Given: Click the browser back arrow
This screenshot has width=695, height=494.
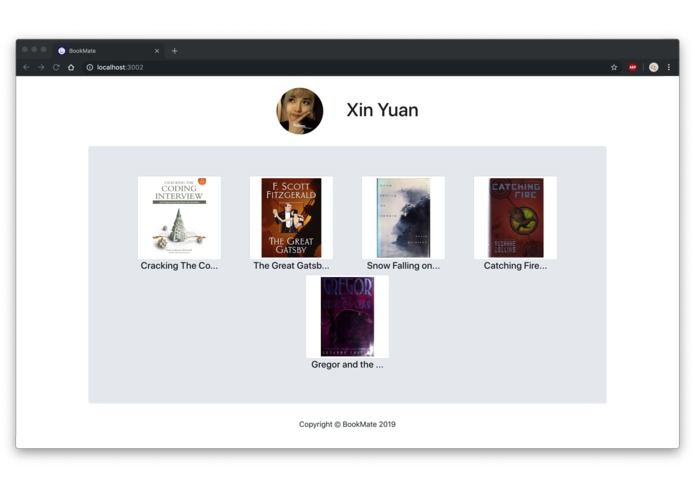Looking at the screenshot, I should [26, 67].
